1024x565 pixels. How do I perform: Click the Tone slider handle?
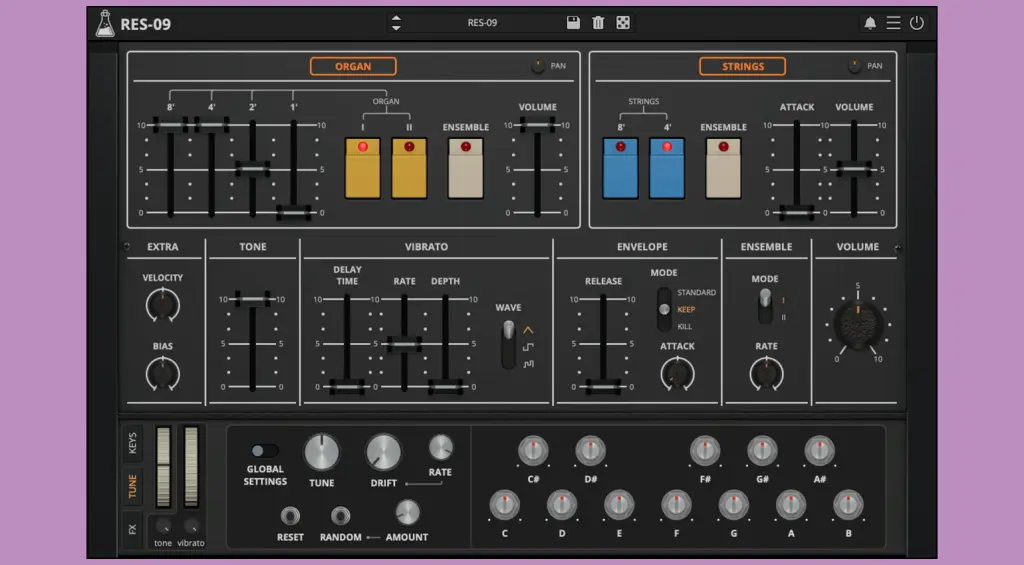click(252, 299)
